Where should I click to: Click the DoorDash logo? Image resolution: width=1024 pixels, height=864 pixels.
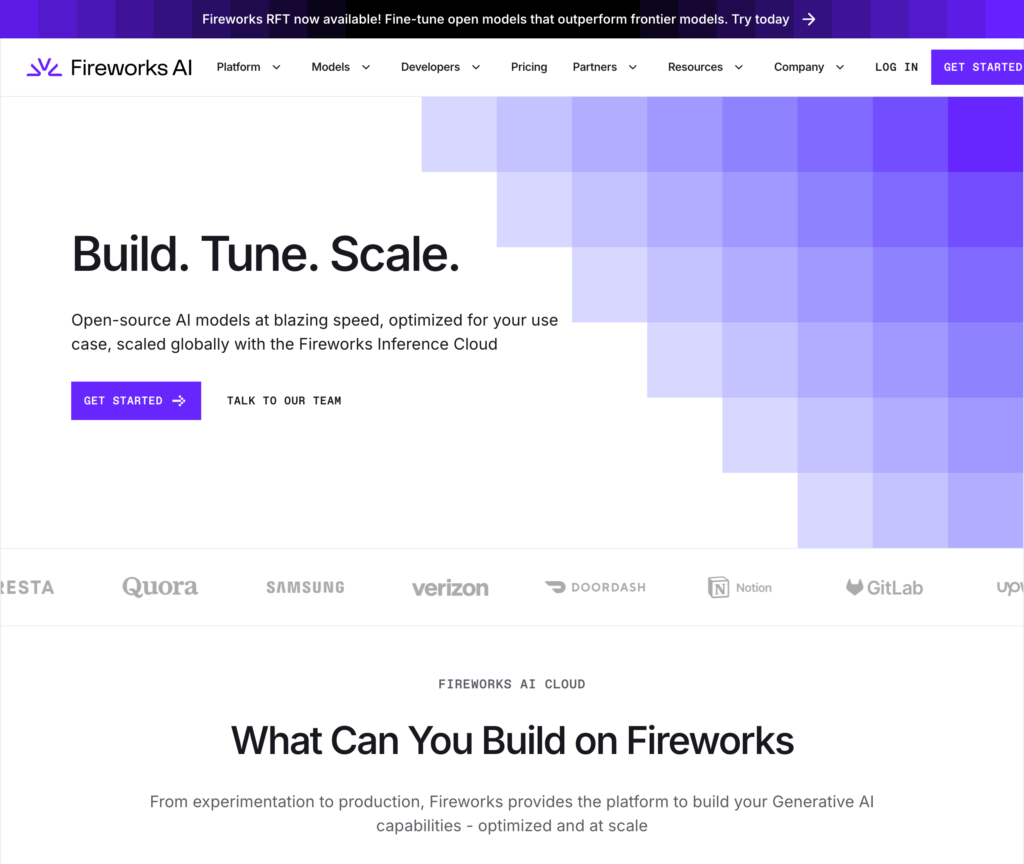point(595,587)
